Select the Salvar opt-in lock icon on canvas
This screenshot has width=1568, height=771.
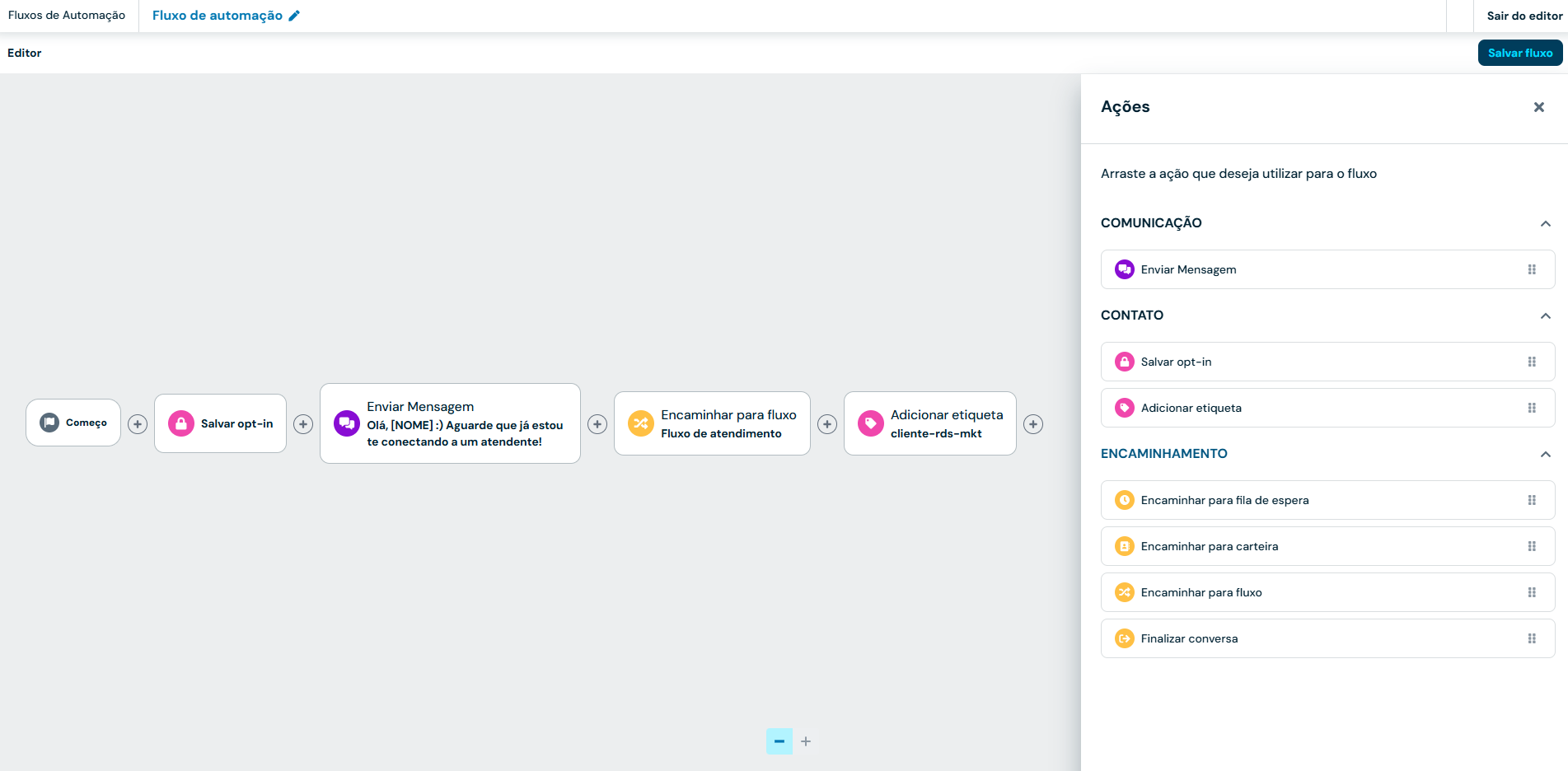pos(180,423)
